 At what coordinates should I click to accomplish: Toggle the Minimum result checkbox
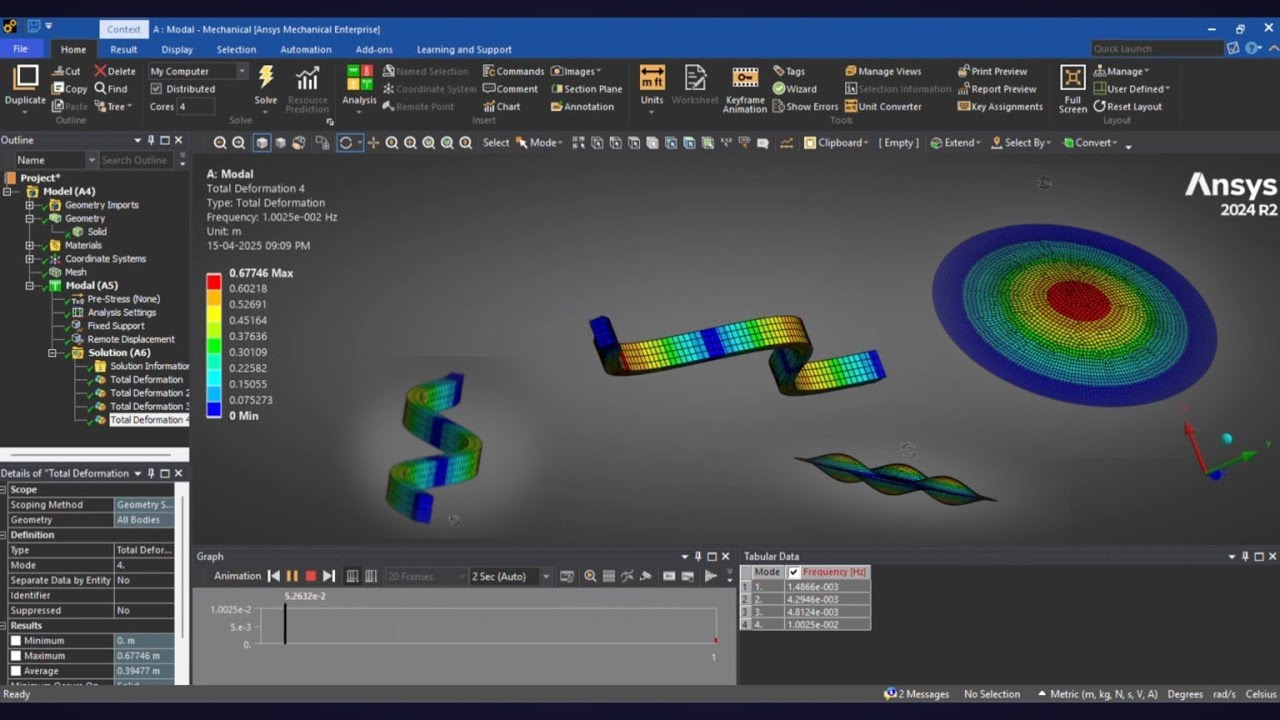[15, 641]
